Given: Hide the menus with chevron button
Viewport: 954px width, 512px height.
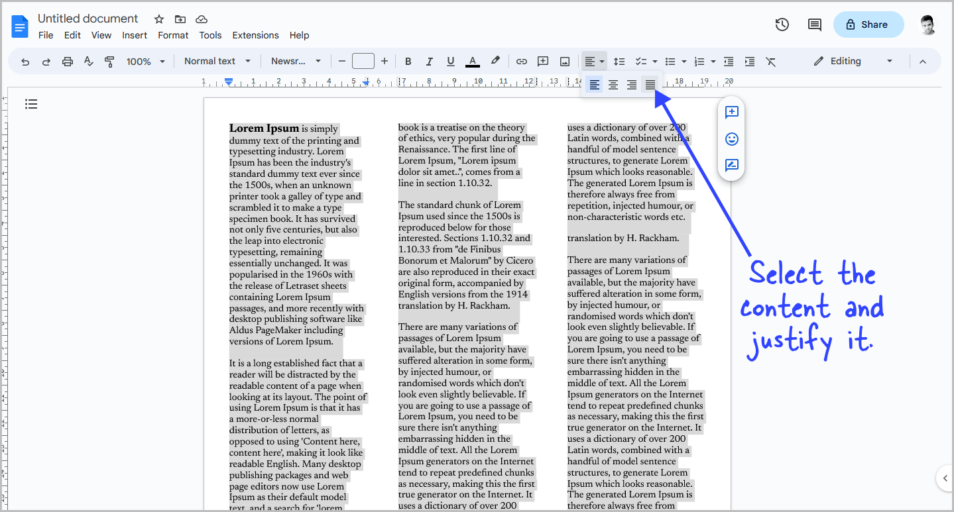Looking at the screenshot, I should pos(922,61).
